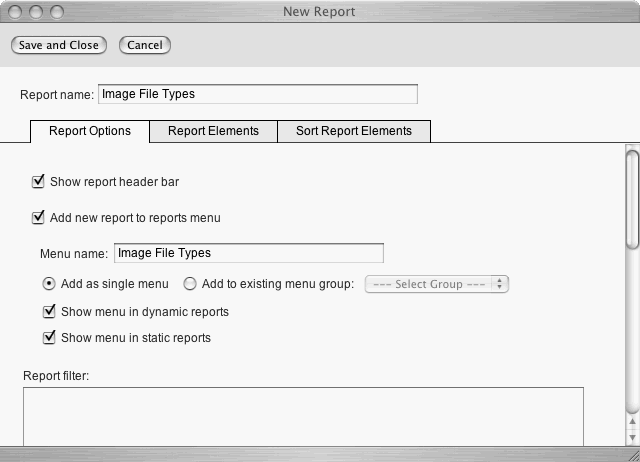Switch to the Report Elements tab

pos(213,131)
